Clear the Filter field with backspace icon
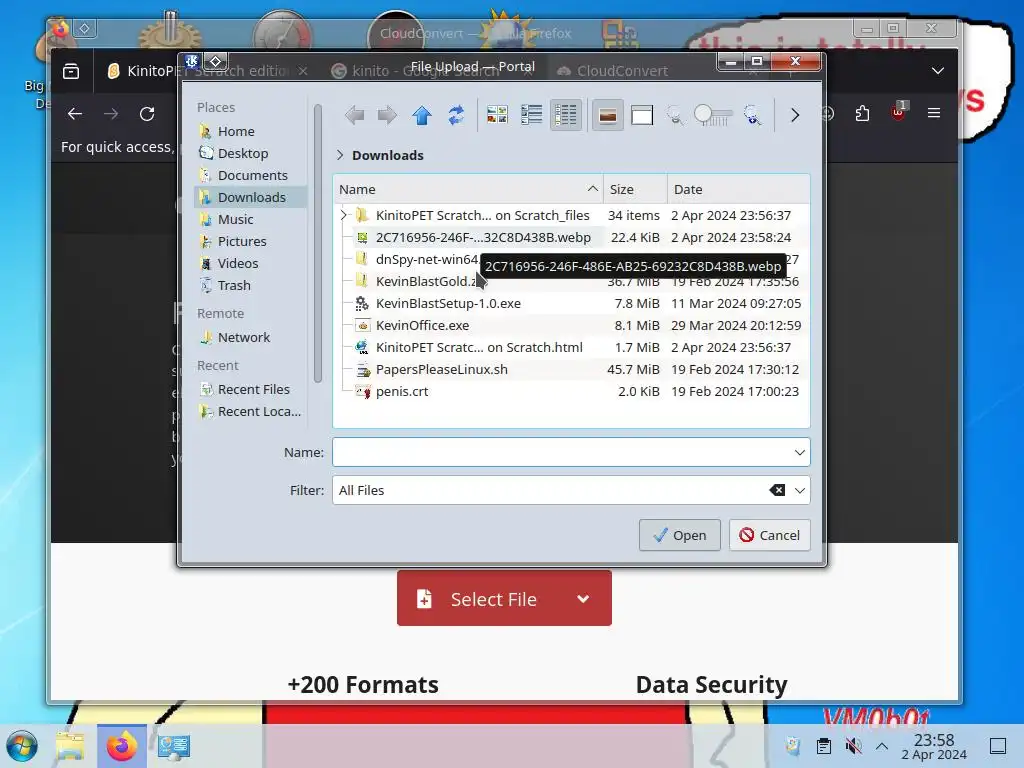This screenshot has height=768, width=1024. (777, 490)
